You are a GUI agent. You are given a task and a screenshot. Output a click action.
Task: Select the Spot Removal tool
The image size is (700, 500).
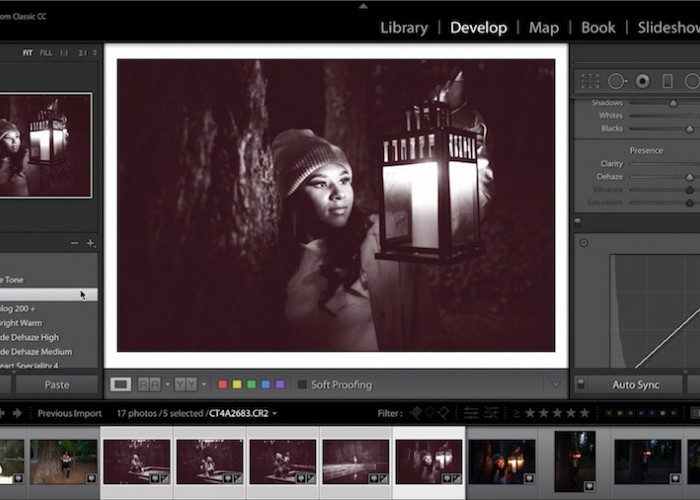point(617,81)
